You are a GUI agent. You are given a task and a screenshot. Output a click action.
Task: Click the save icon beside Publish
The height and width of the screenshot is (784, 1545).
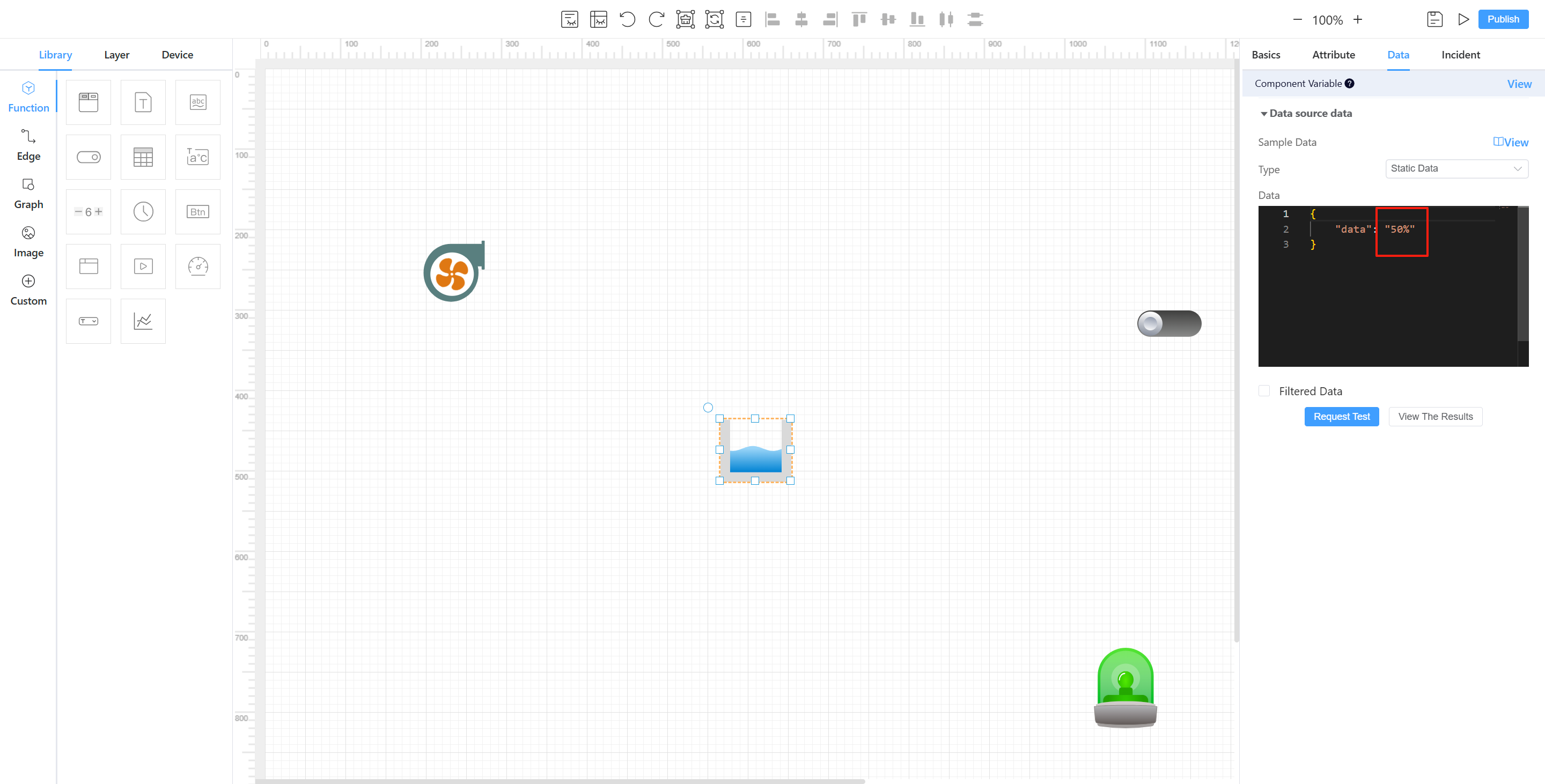click(x=1434, y=19)
